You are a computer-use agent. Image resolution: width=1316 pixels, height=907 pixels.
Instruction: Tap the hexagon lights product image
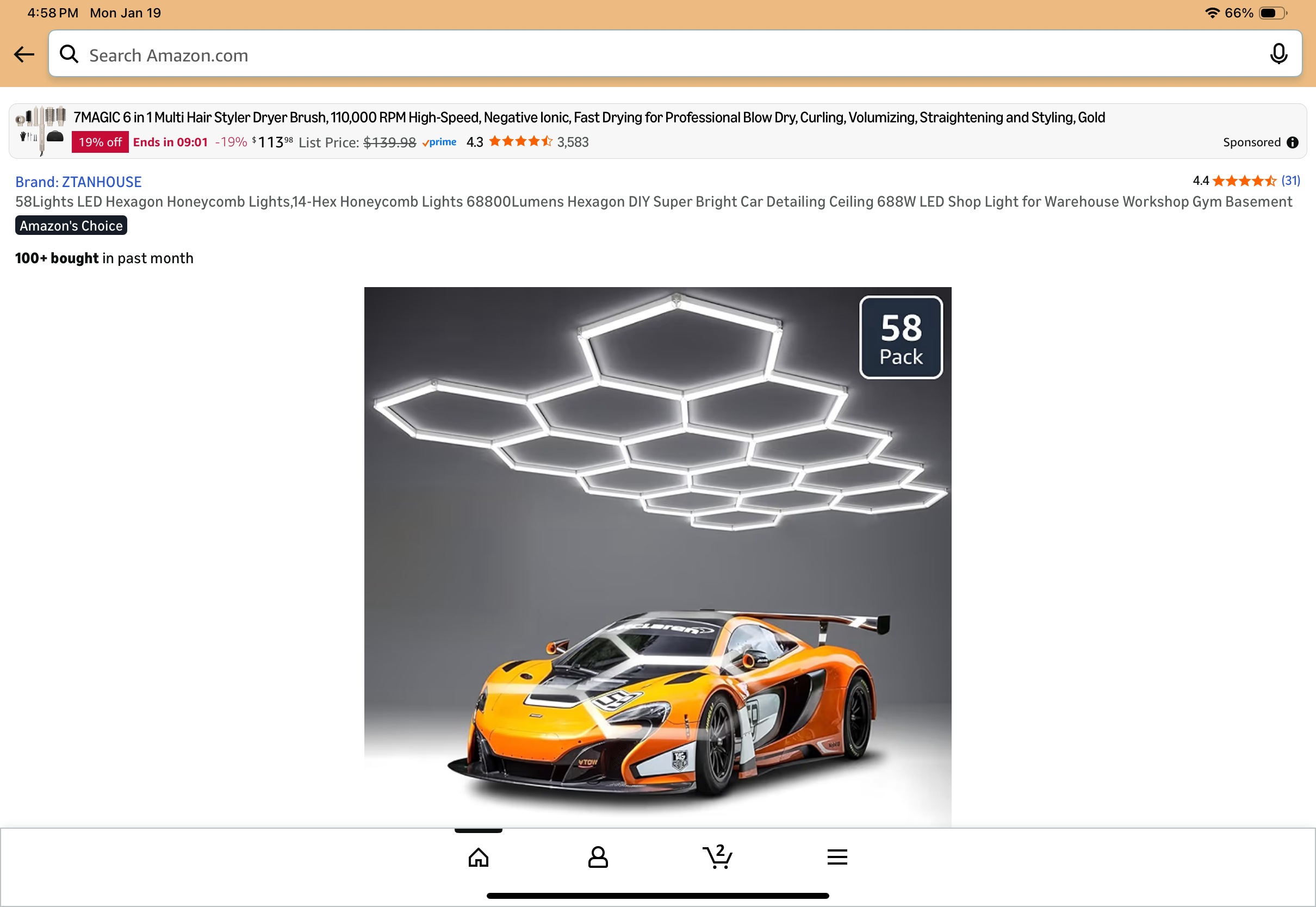[x=657, y=557]
